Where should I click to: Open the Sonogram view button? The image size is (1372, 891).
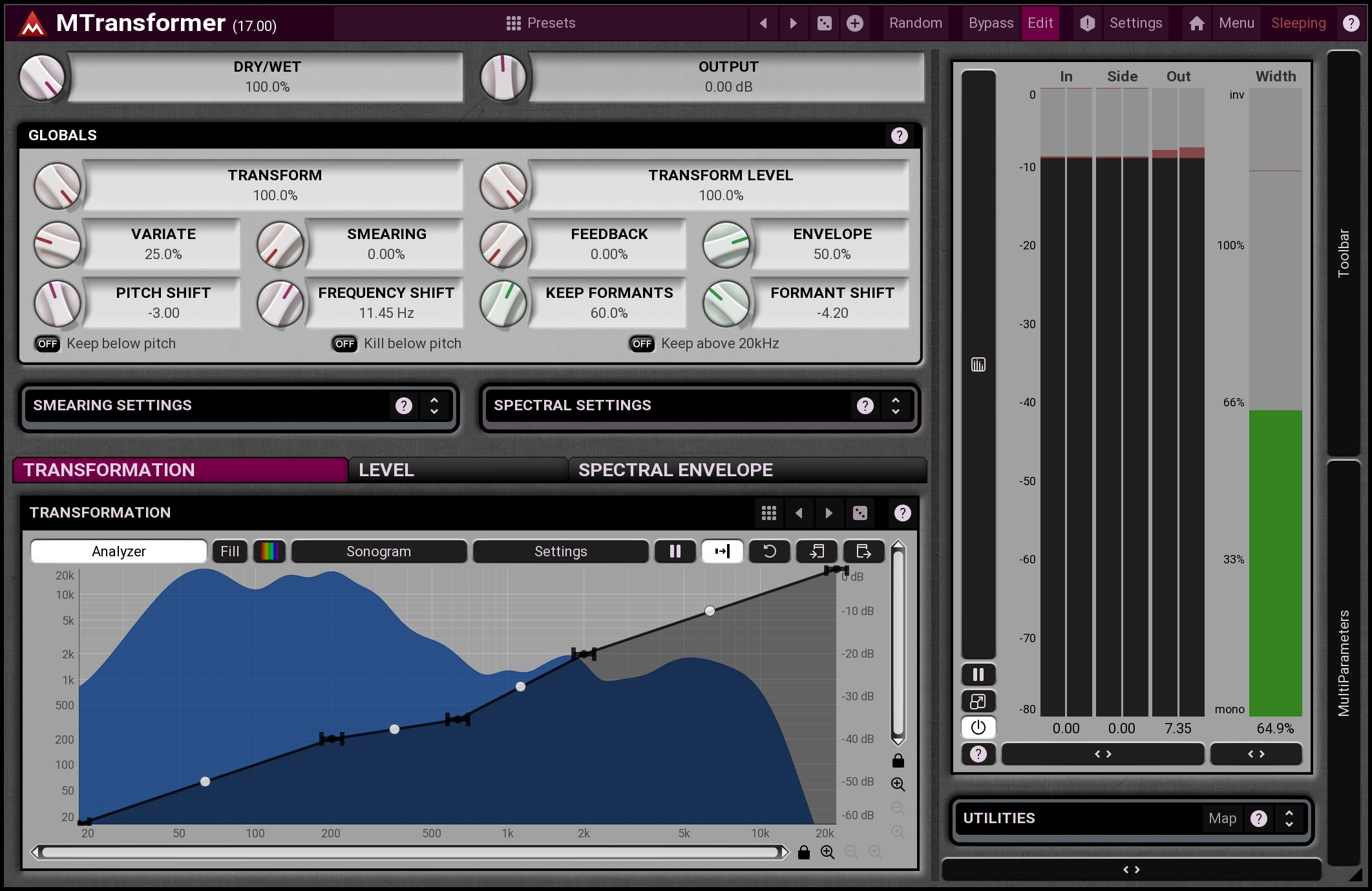point(379,551)
